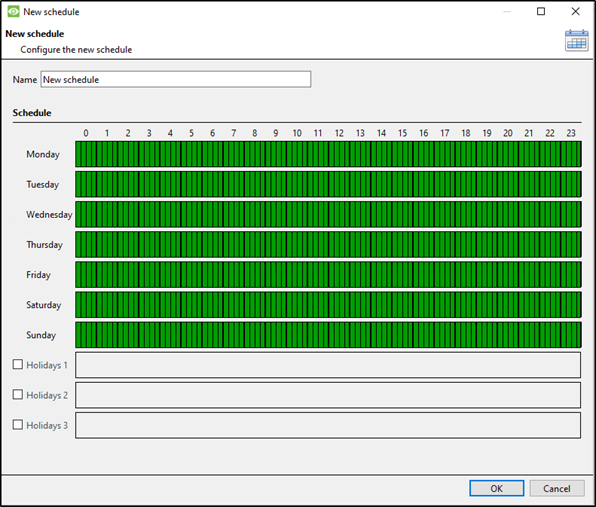
Task: Confirm the schedule with the OK button
Action: tap(496, 488)
